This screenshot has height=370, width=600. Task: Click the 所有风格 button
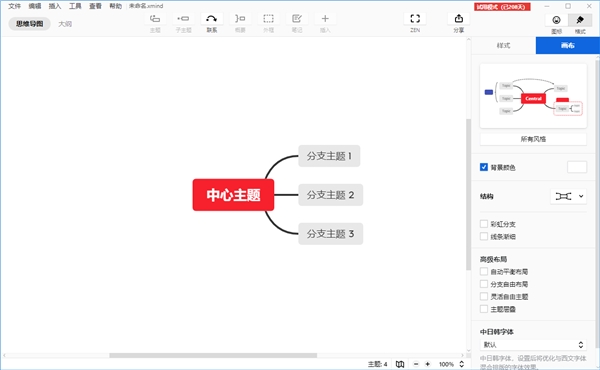click(x=533, y=139)
